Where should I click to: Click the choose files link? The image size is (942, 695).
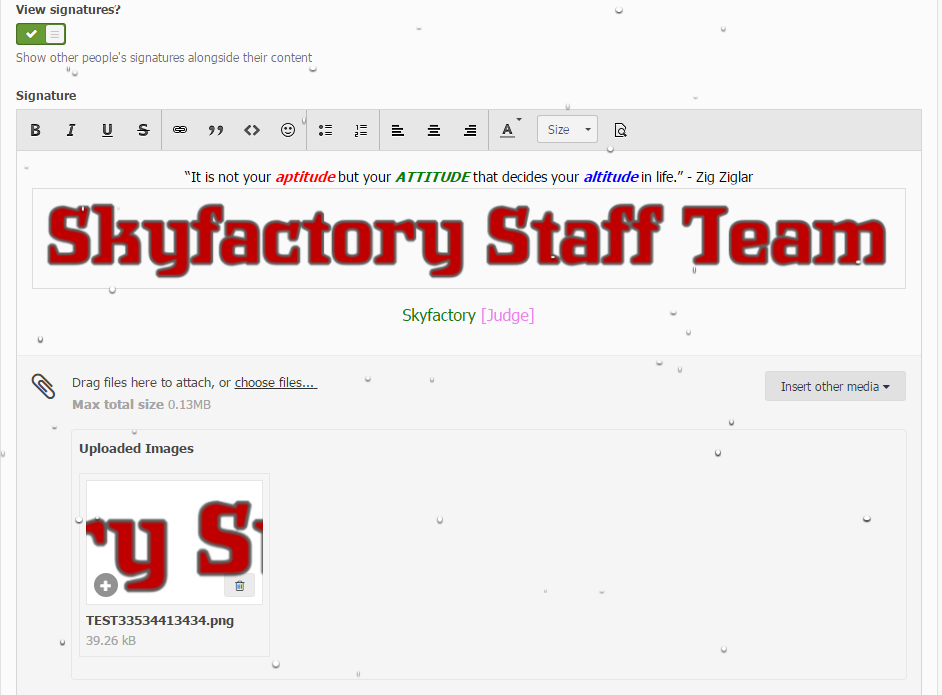tap(275, 383)
